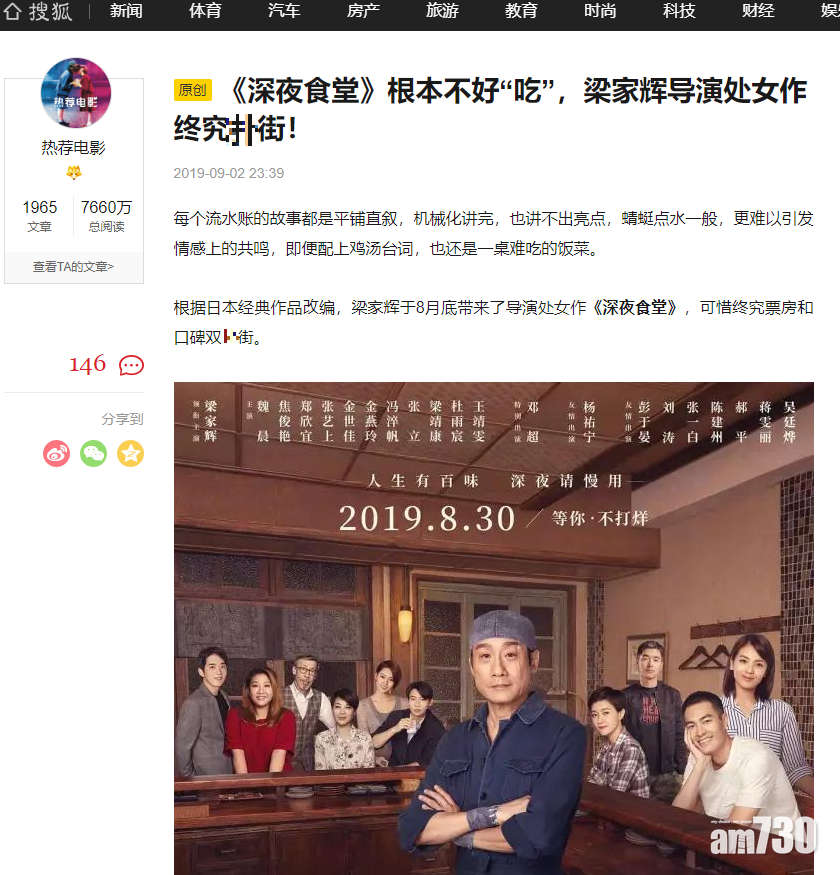Open the 体育 navigation tab

click(205, 11)
